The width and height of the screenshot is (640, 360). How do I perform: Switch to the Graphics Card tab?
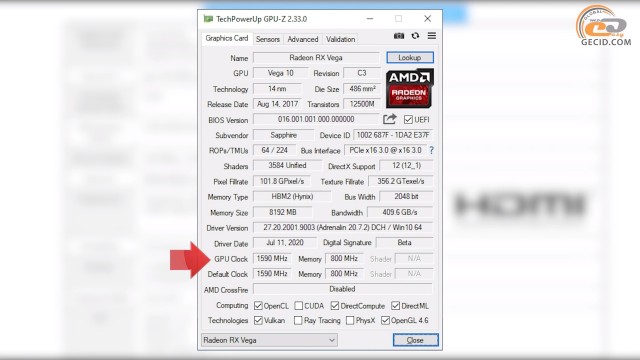[x=227, y=38]
